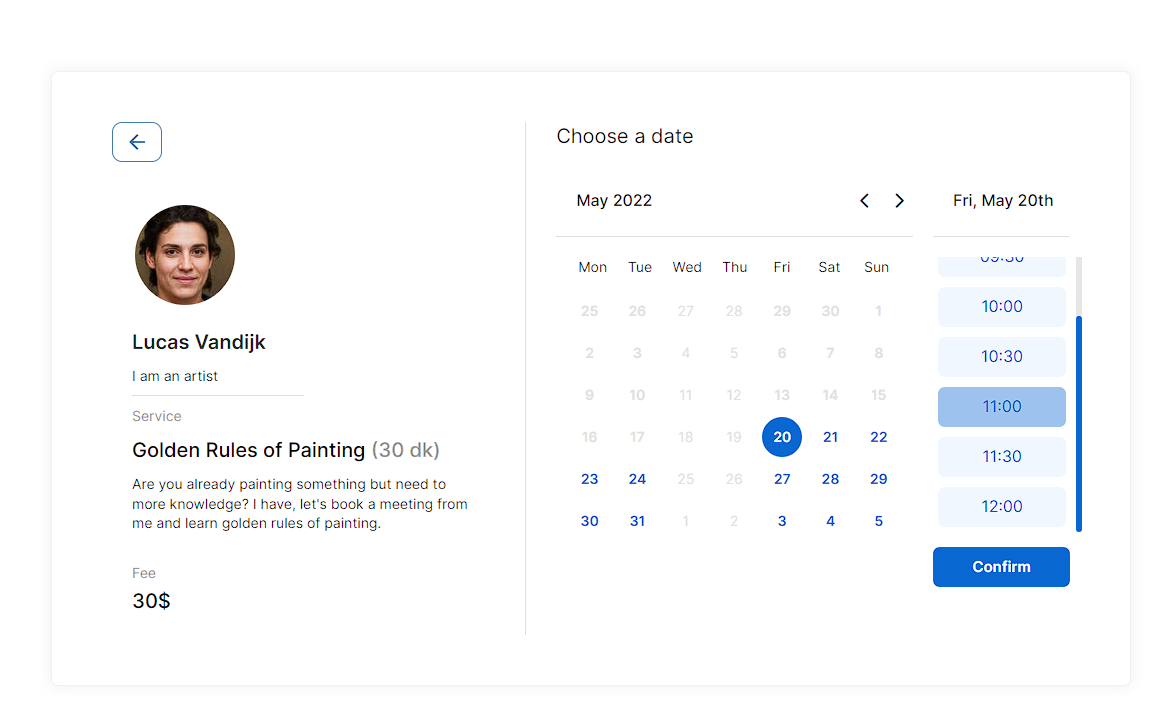Screen dimensions: 1173x727
Task: Choose Tuesday May 24 date
Action: click(x=637, y=479)
